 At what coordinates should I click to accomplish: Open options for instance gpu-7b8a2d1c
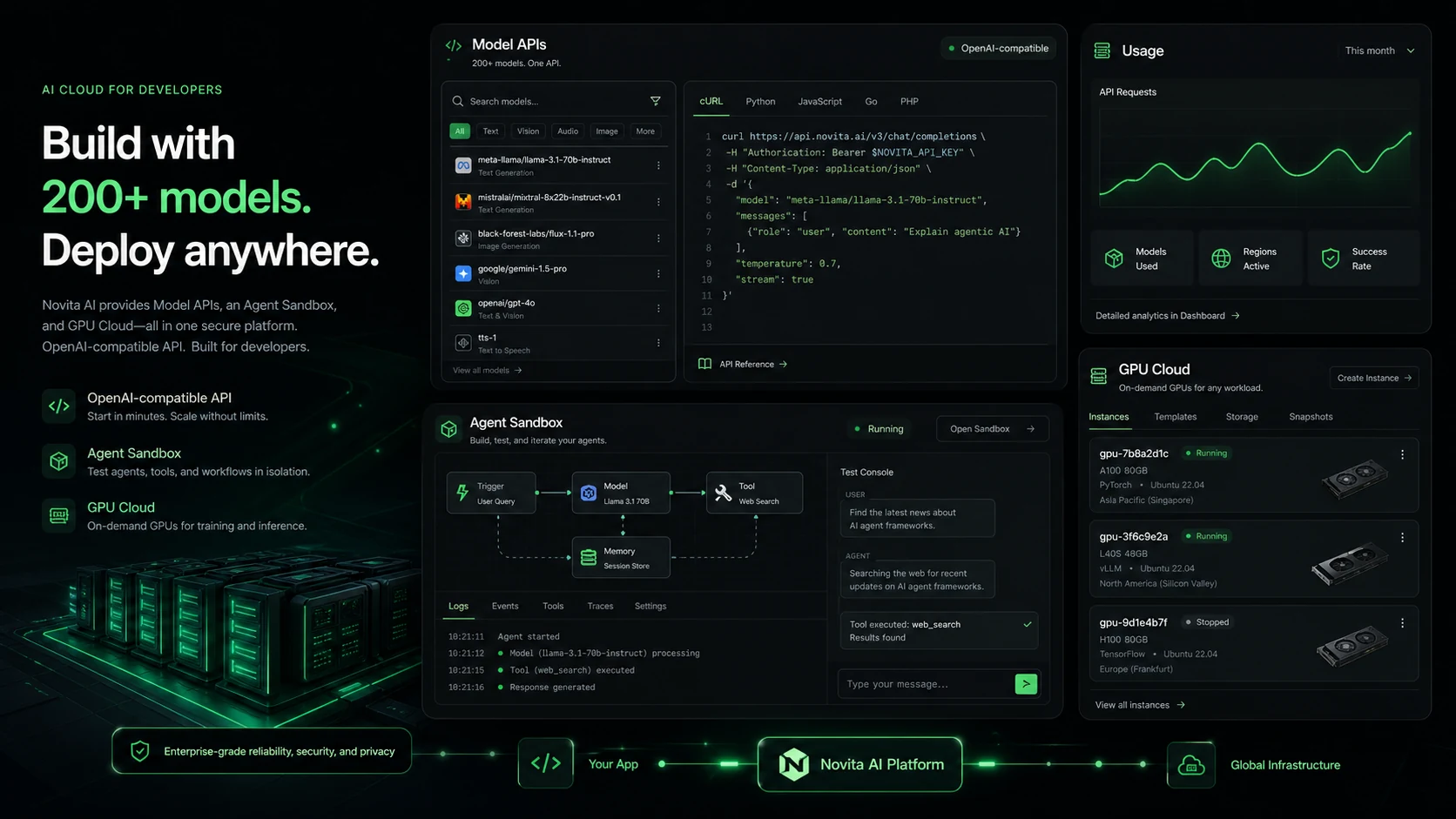coord(1402,454)
